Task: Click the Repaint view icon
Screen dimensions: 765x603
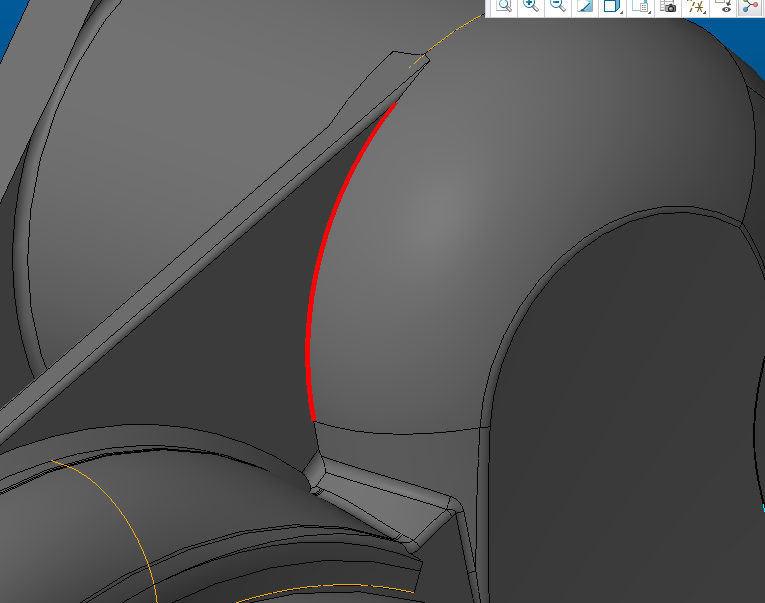Action: coord(585,7)
